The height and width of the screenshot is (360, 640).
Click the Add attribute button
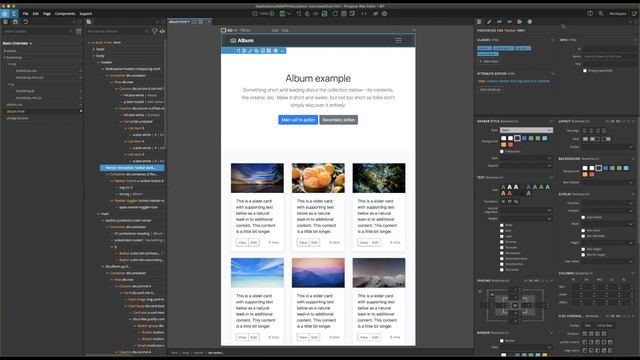pos(490,89)
